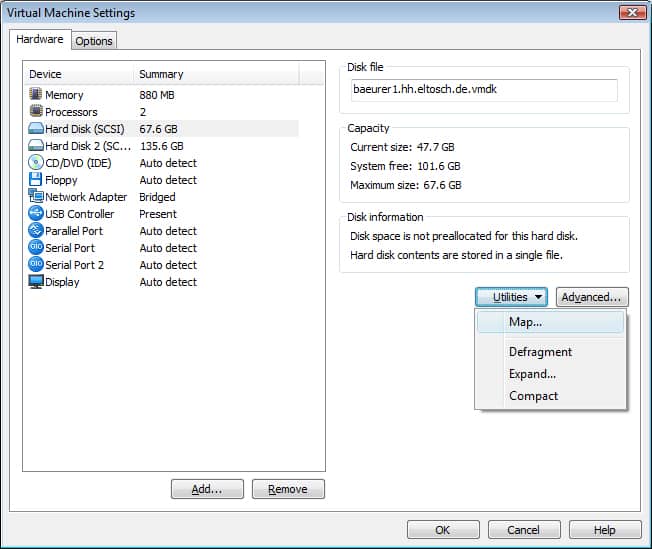Viewport: 652px width, 549px height.
Task: Click the Floppy diskette icon
Action: pos(35,179)
